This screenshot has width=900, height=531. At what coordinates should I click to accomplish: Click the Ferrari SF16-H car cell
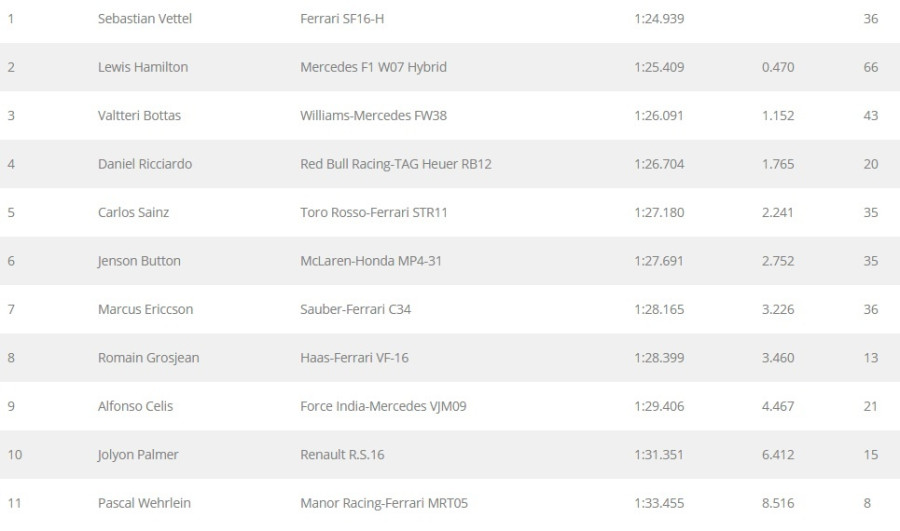pyautogui.click(x=344, y=19)
